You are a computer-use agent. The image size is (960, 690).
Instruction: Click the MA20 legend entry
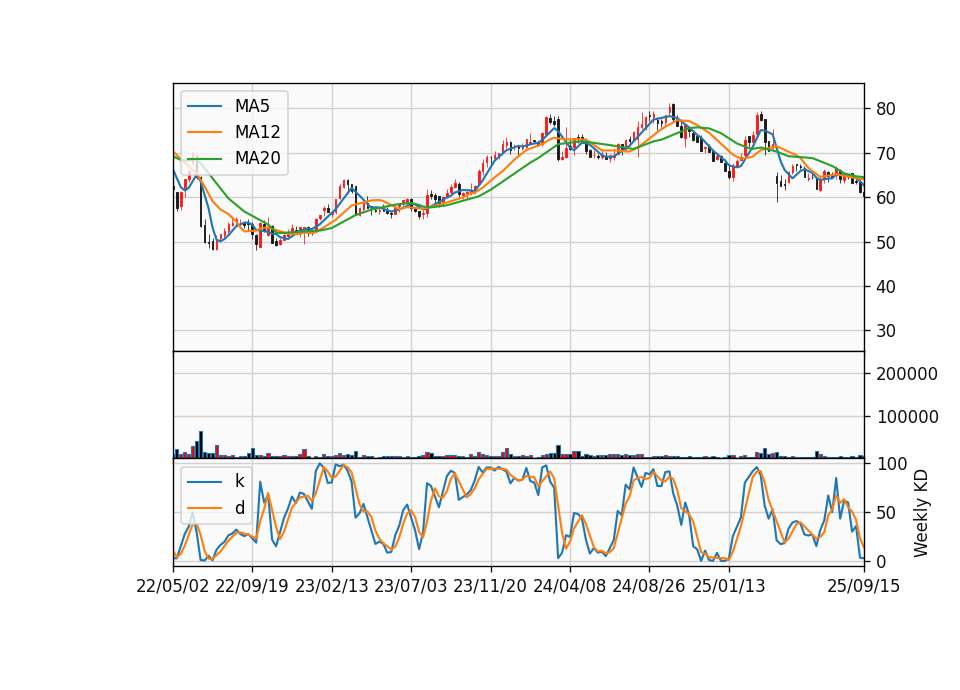point(234,158)
